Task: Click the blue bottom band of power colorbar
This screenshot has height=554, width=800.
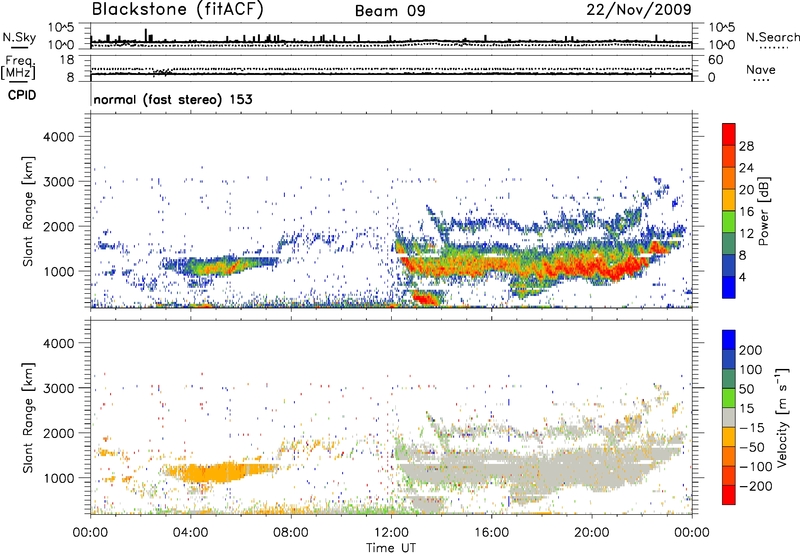Action: [729, 287]
